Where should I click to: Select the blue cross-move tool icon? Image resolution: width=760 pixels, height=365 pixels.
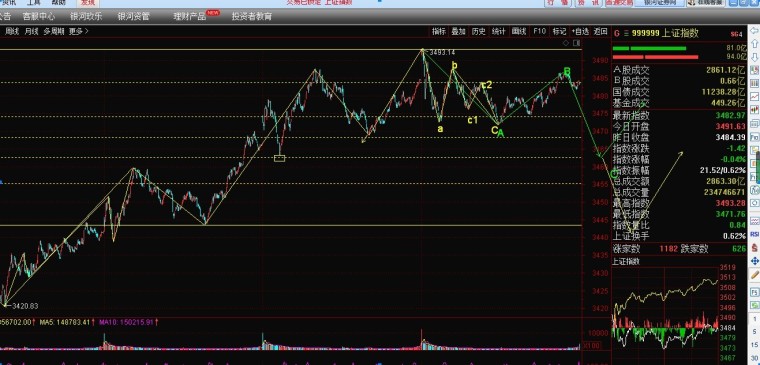[x=755, y=261]
